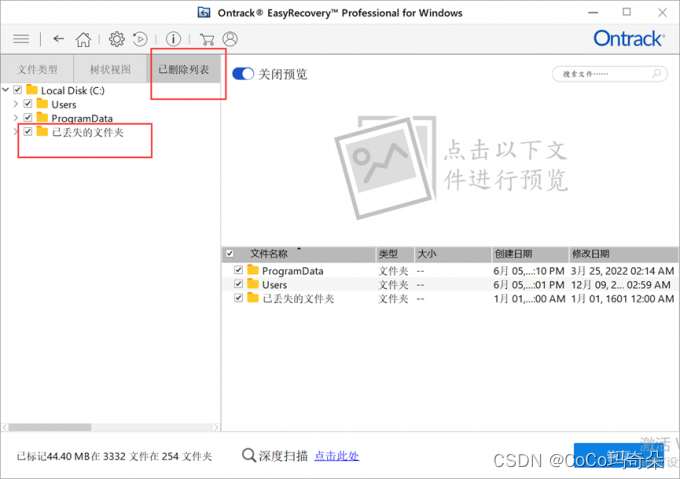
Task: Toggle the select-all checkbox in list header
Action: click(230, 254)
